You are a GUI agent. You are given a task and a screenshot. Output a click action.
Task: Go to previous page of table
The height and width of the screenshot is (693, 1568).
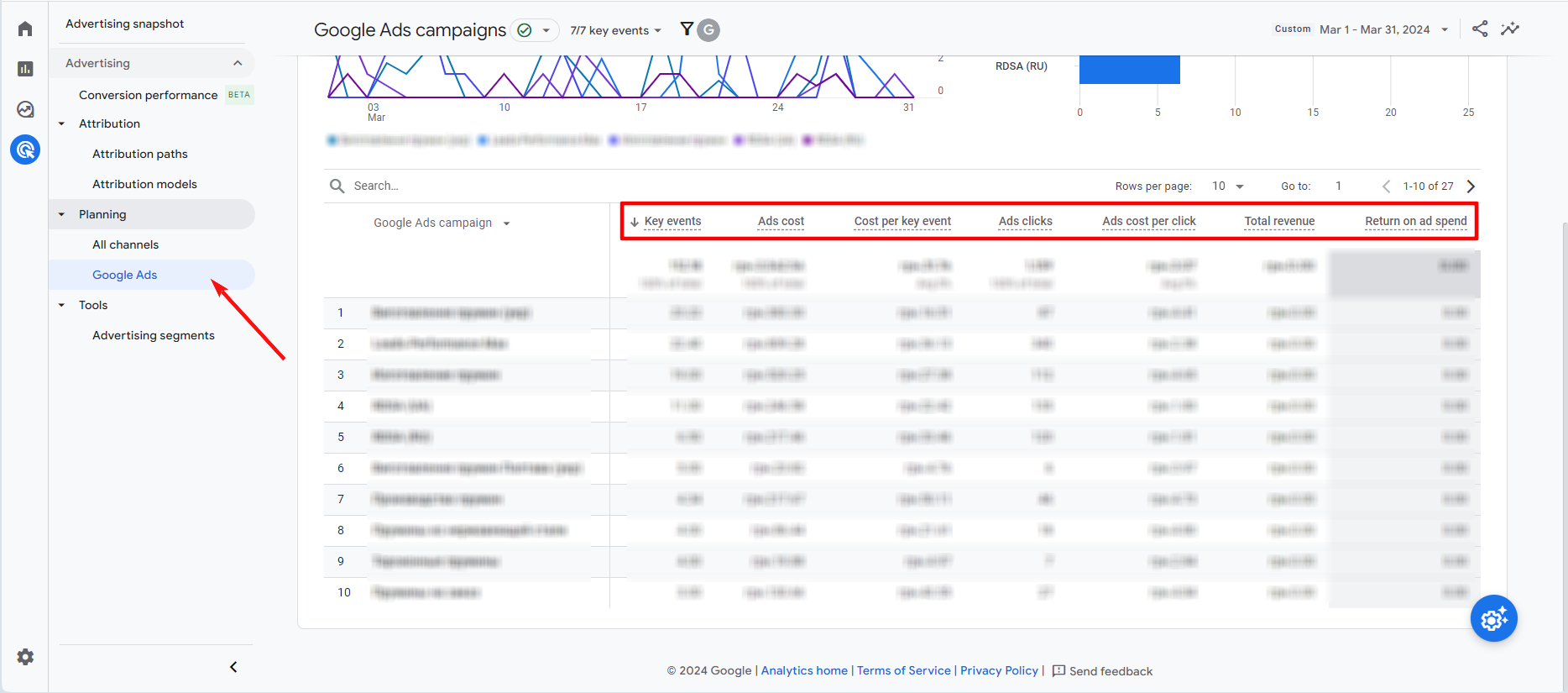click(1386, 186)
